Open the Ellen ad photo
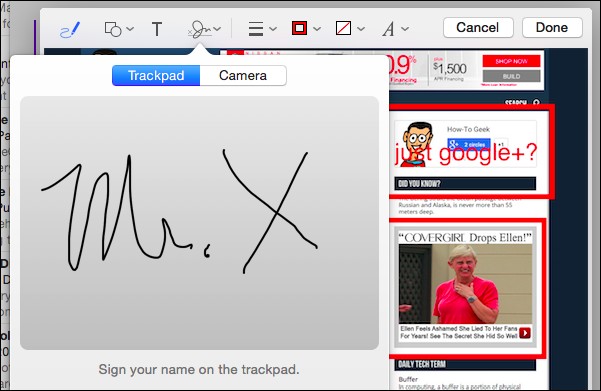Screen dimensions: 601x391 click(x=465, y=284)
